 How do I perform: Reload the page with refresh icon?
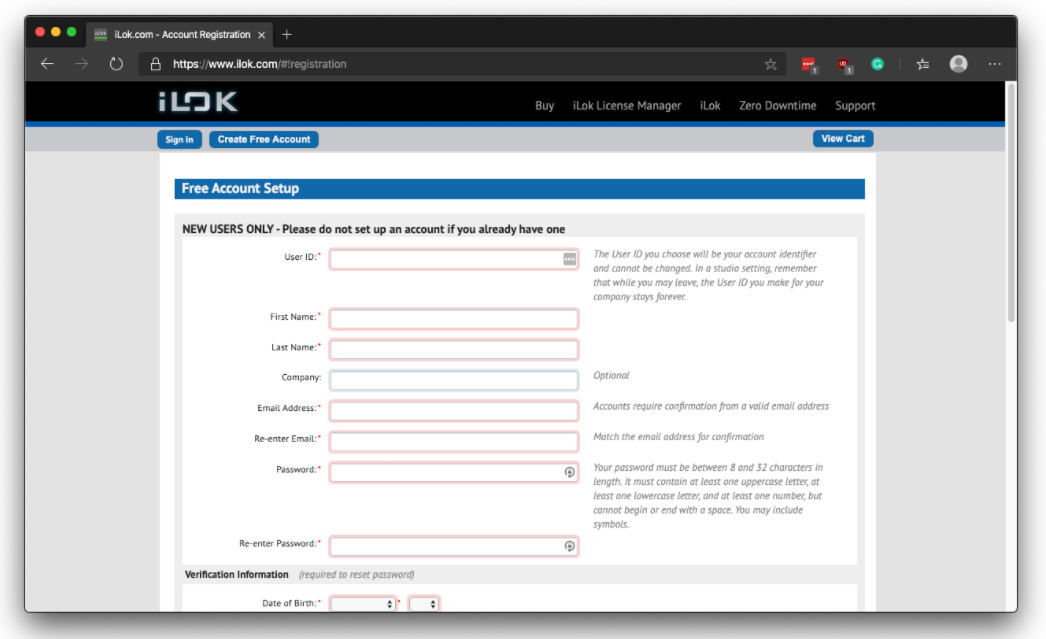coord(116,64)
